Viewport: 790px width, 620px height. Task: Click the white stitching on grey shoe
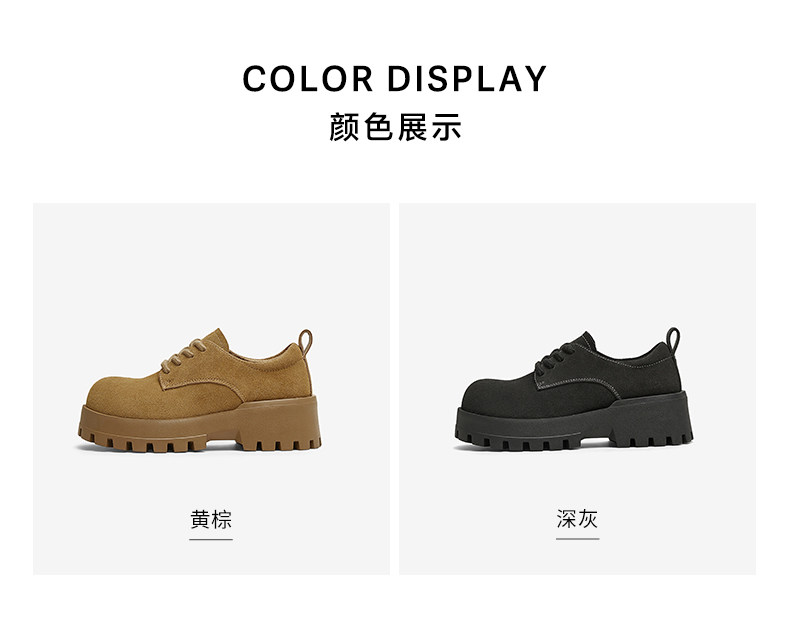click(x=579, y=381)
